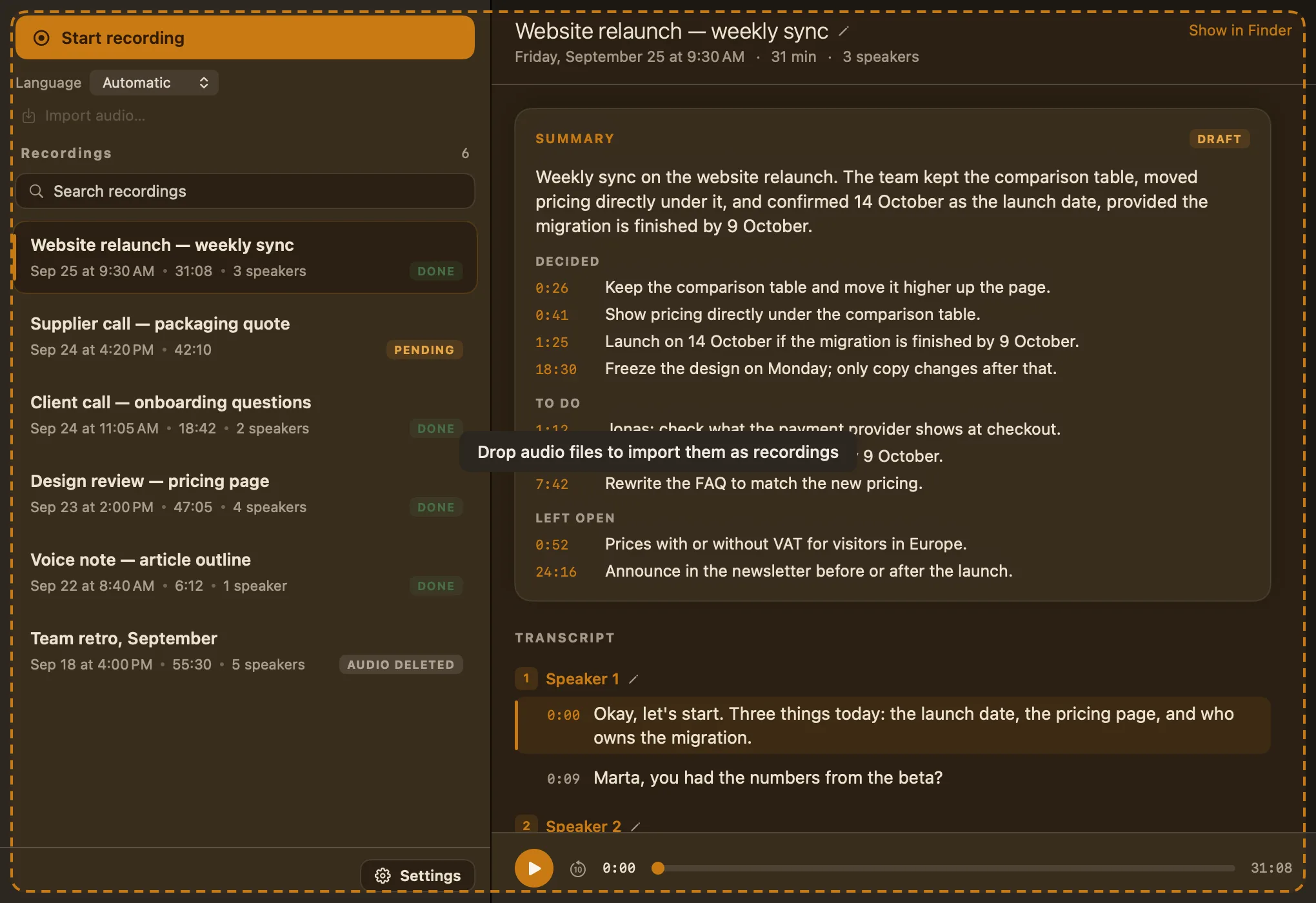Select transcript line starting "Okay, let's start"

click(x=893, y=725)
